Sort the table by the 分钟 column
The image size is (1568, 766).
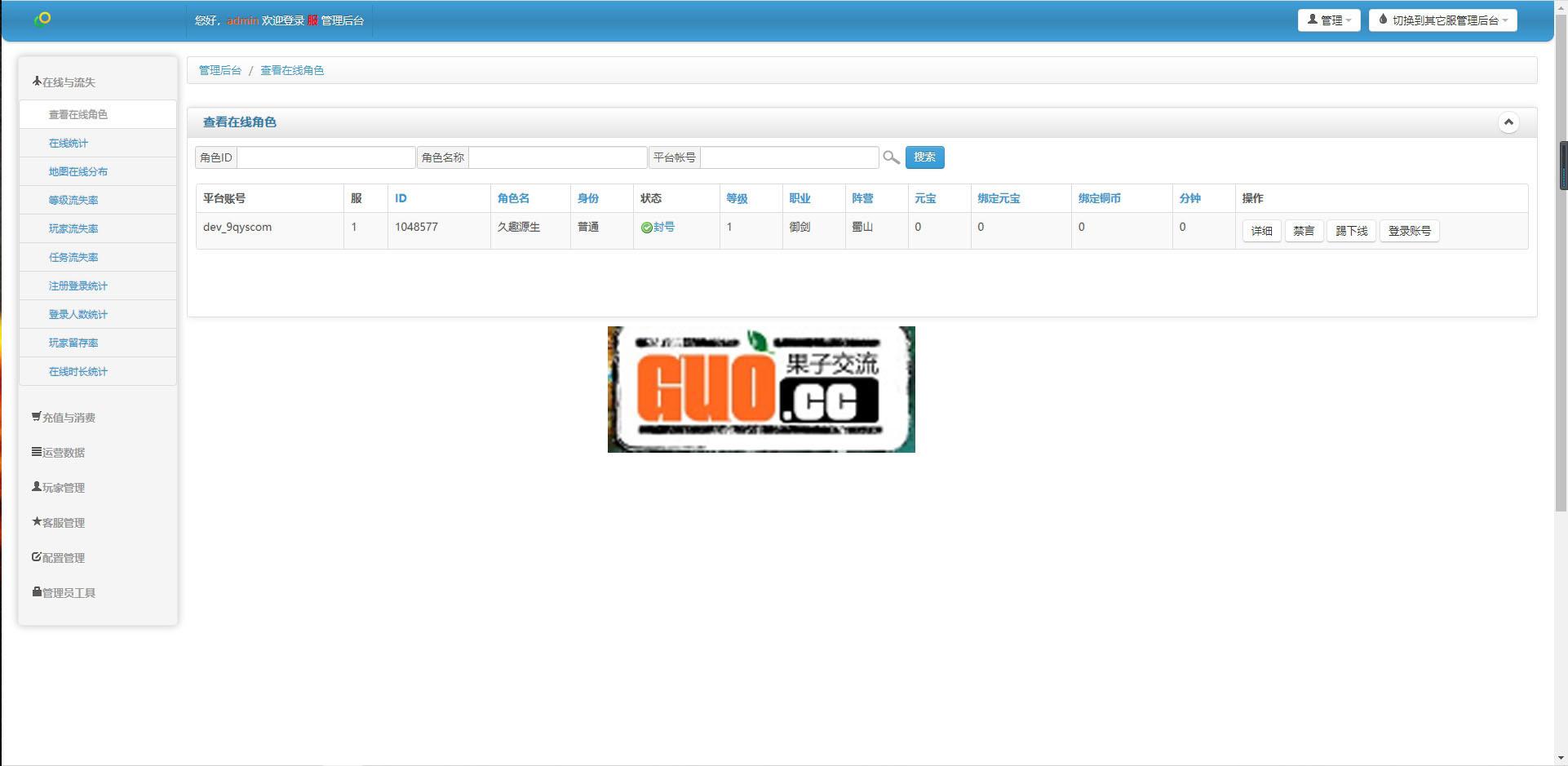coord(1189,198)
